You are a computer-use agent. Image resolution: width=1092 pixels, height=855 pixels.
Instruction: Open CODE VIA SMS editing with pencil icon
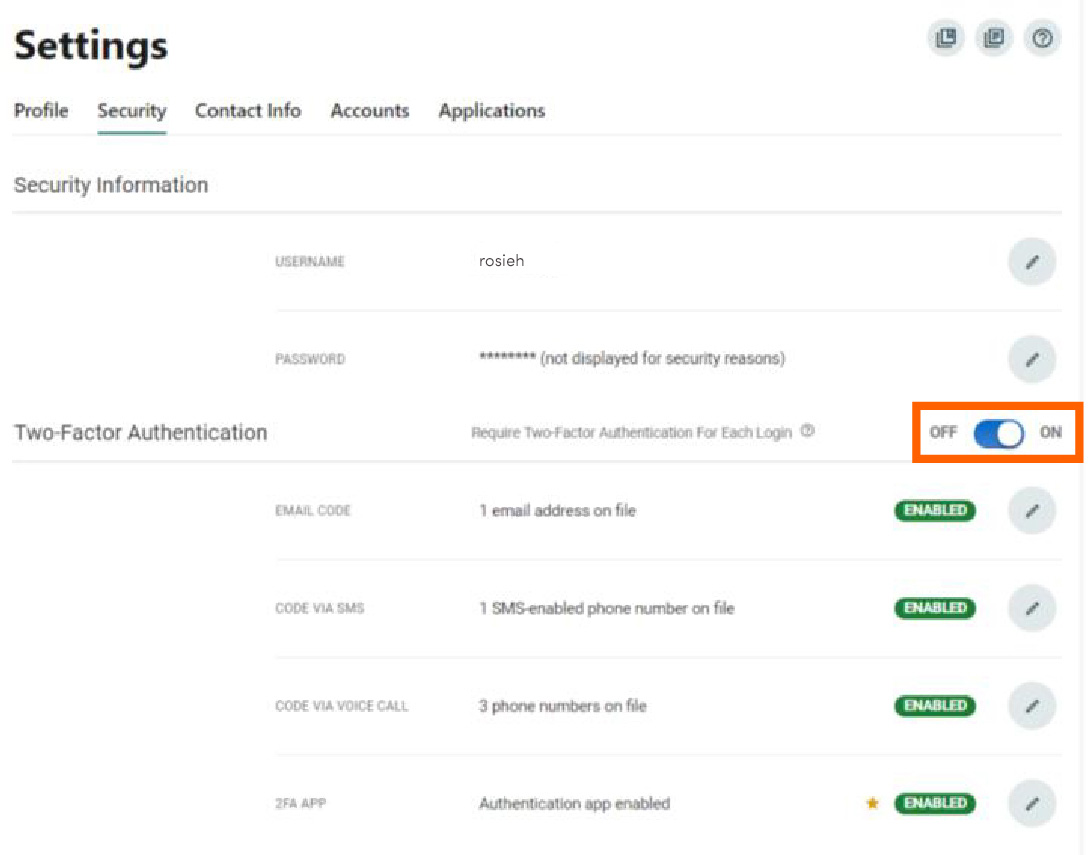point(1032,608)
